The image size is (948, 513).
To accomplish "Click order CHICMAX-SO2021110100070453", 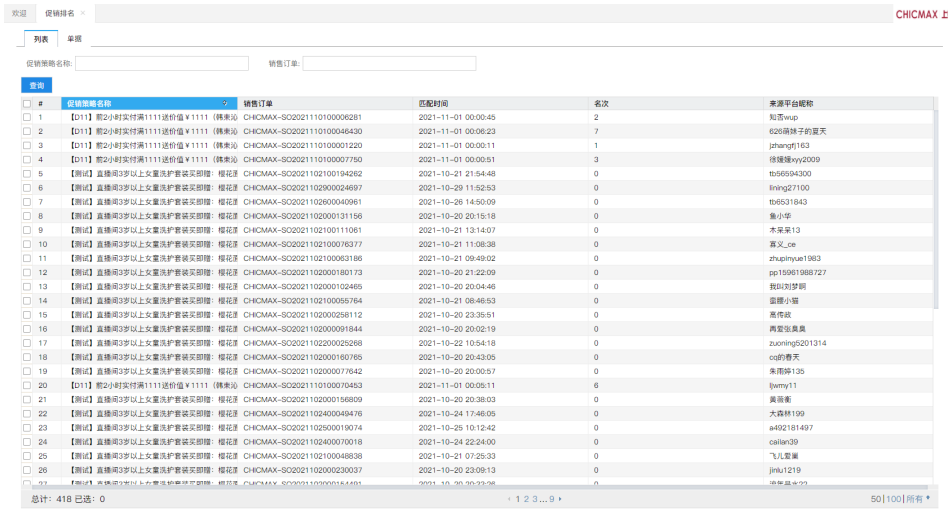I will (303, 386).
